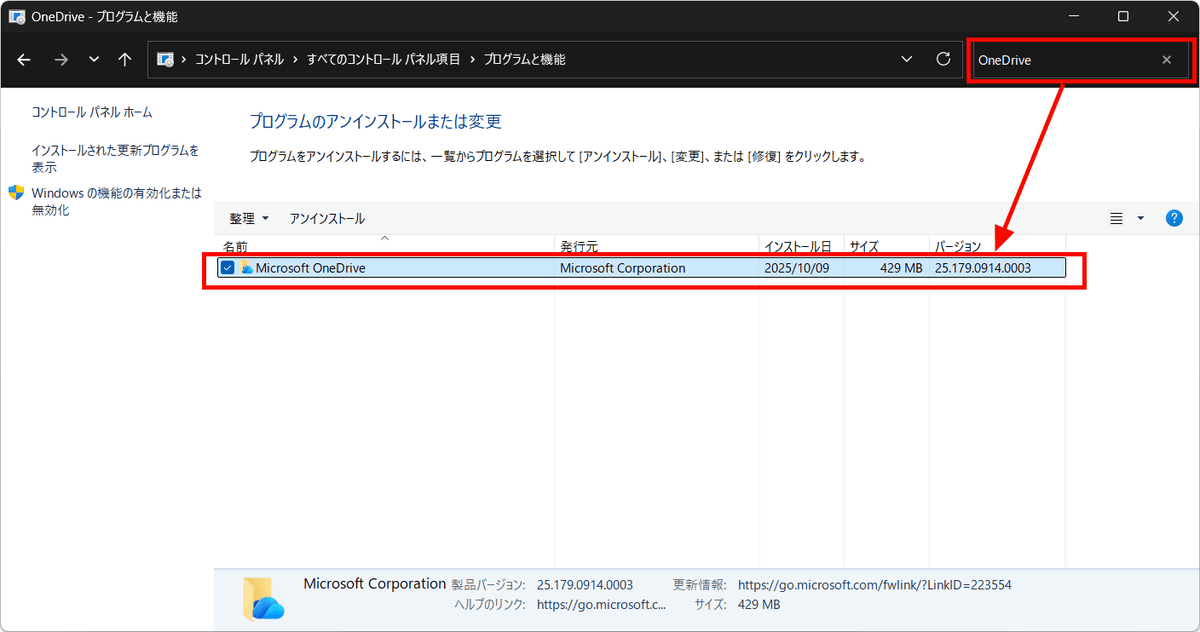Expand the address bar history dropdown
Viewport: 1200px width, 632px height.
907,60
